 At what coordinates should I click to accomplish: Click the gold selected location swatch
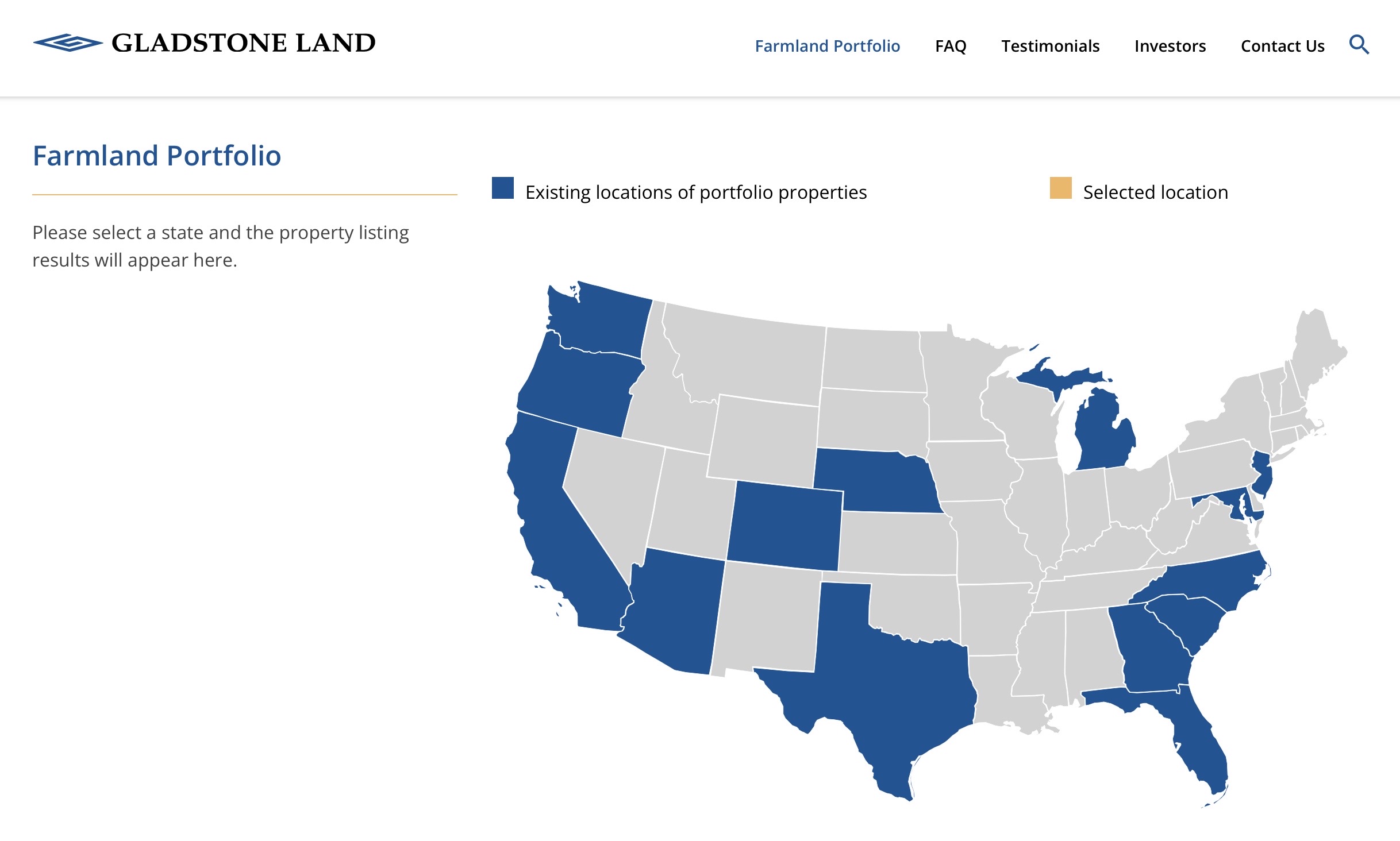click(x=1060, y=188)
